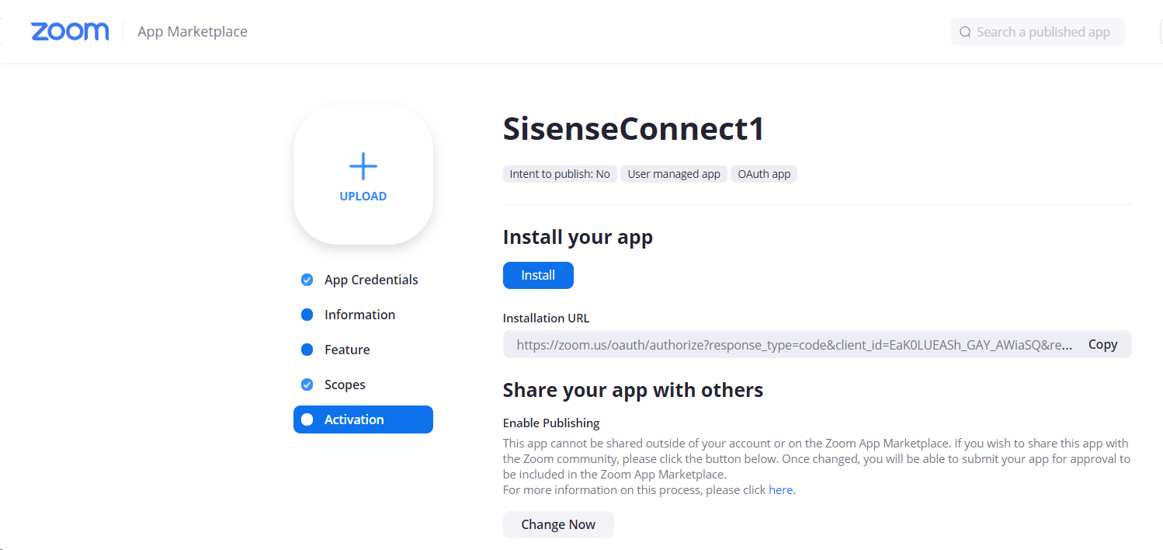
Task: Click the Install button
Action: pyautogui.click(x=538, y=275)
